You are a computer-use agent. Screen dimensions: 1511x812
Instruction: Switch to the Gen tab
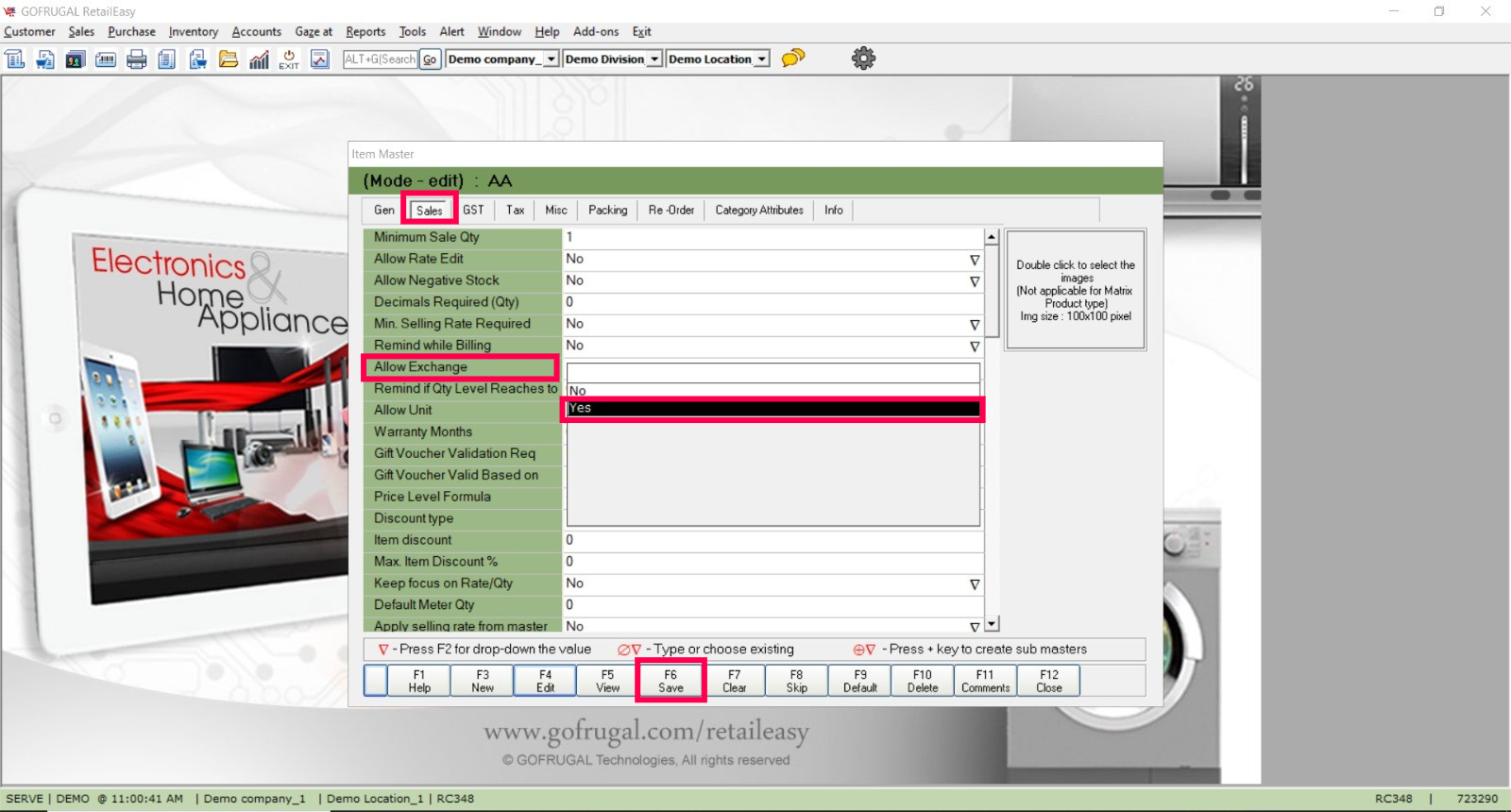click(x=383, y=210)
